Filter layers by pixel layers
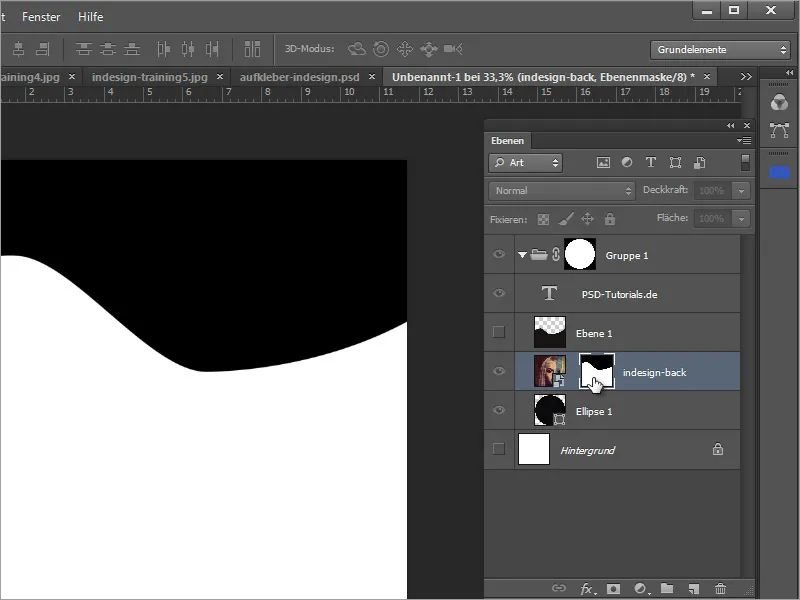The width and height of the screenshot is (800, 600). (x=603, y=163)
